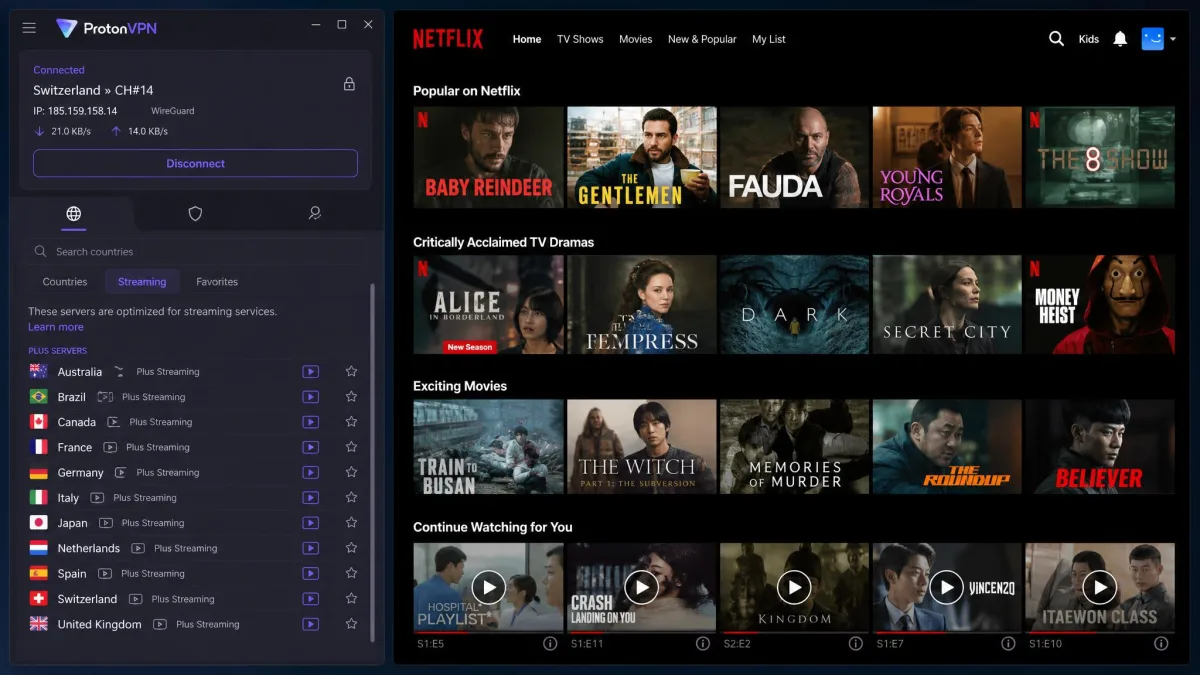Show info for Itaewon Class S1:E10
The height and width of the screenshot is (675, 1200).
[1160, 644]
